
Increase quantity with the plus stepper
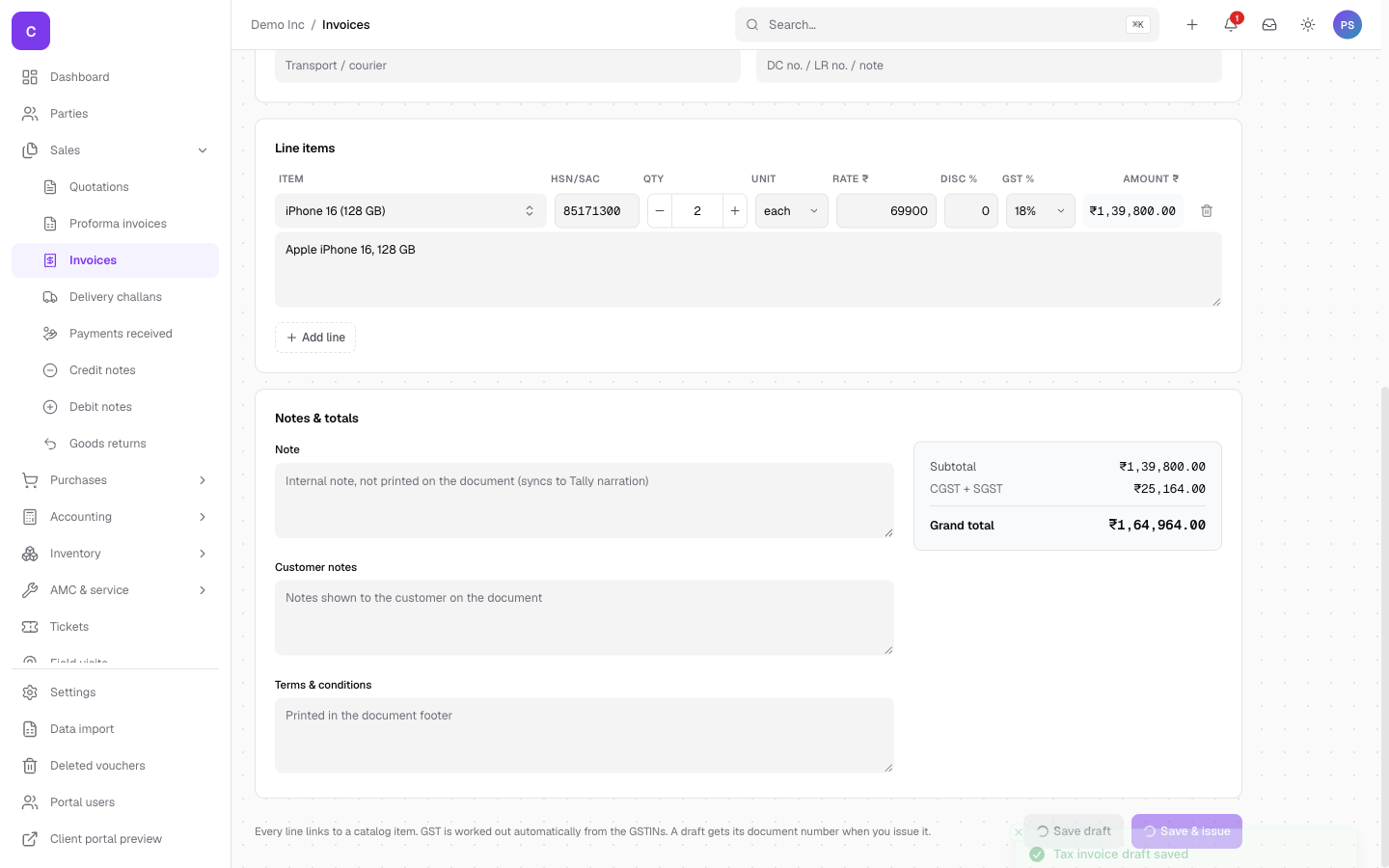[735, 211]
